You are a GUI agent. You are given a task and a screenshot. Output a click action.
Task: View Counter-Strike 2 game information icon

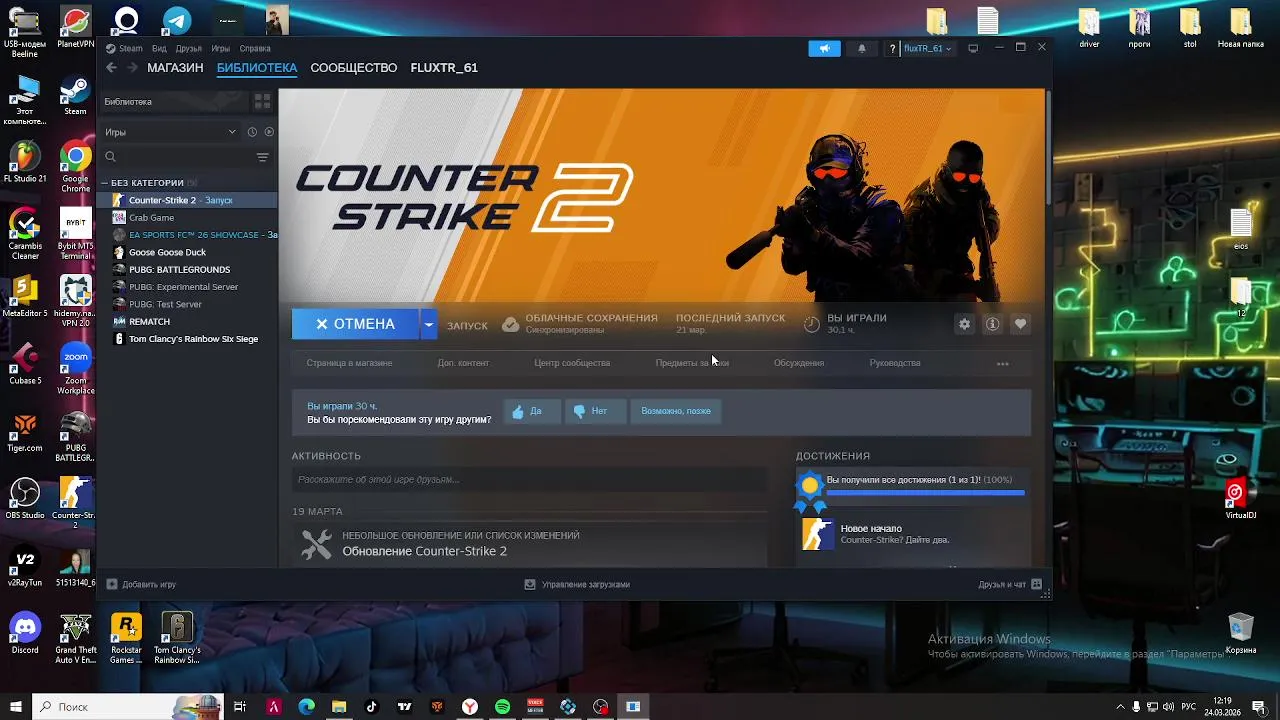pyautogui.click(x=992, y=324)
